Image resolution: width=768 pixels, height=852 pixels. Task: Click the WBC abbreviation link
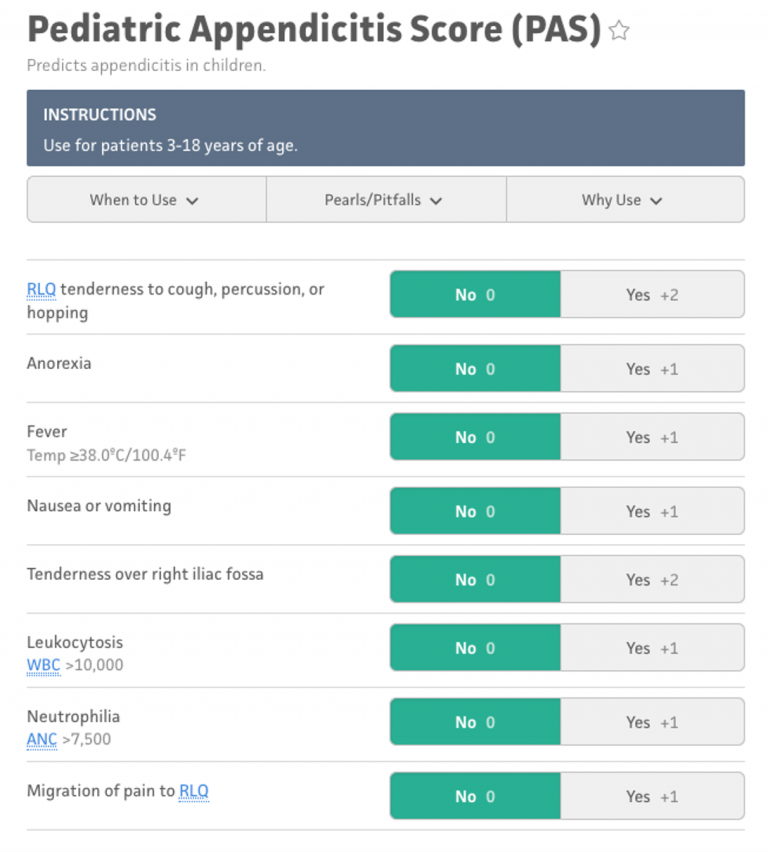tap(43, 665)
